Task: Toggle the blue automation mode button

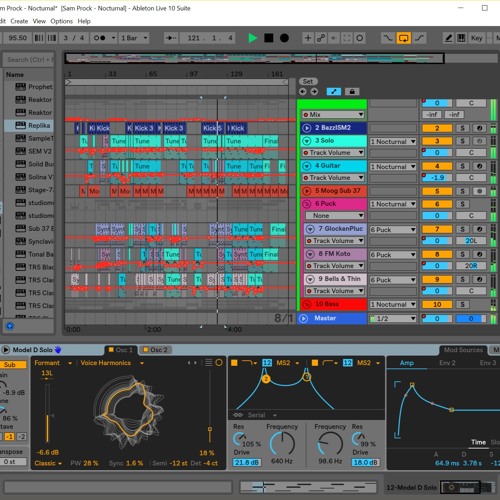Action: [334, 91]
